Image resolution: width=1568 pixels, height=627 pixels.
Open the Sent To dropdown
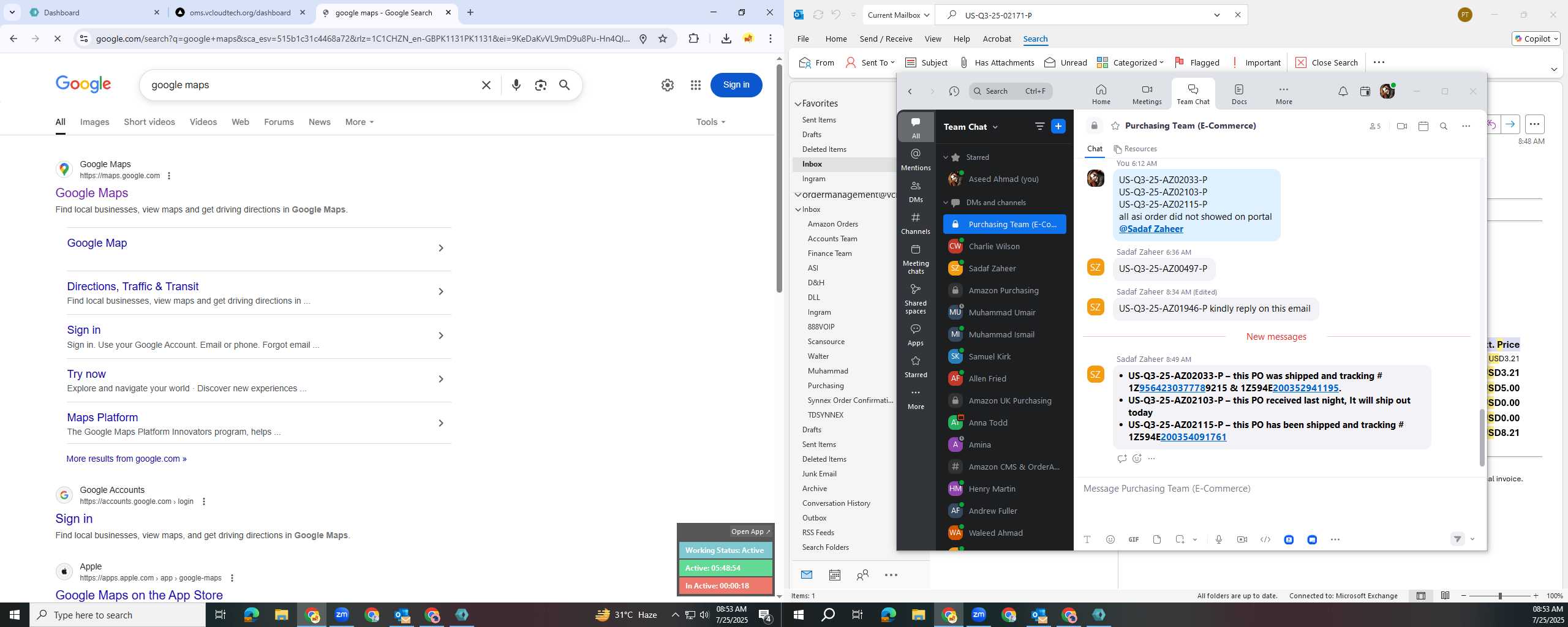pyautogui.click(x=870, y=62)
